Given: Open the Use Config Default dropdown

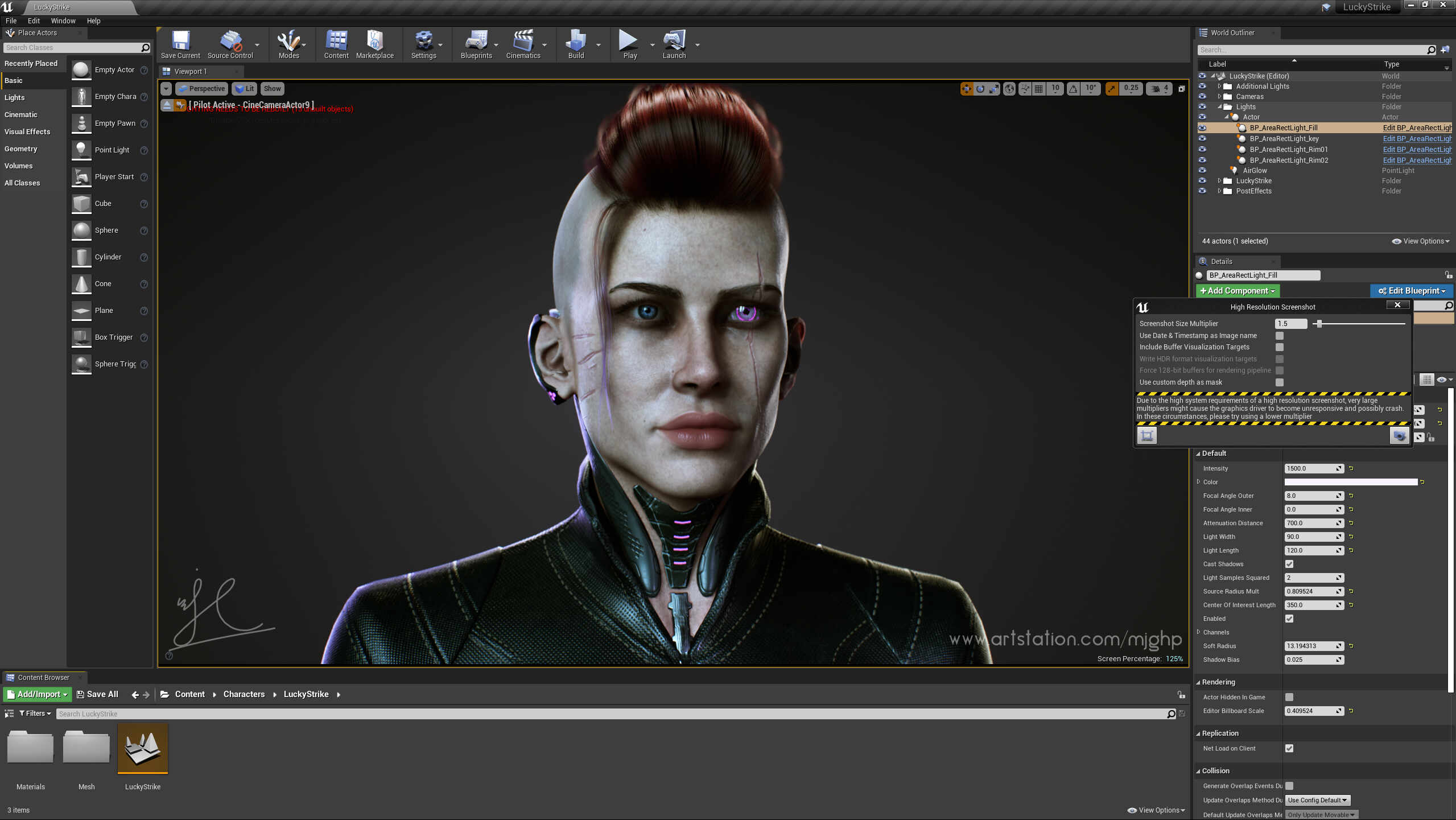Looking at the screenshot, I should pyautogui.click(x=1317, y=800).
